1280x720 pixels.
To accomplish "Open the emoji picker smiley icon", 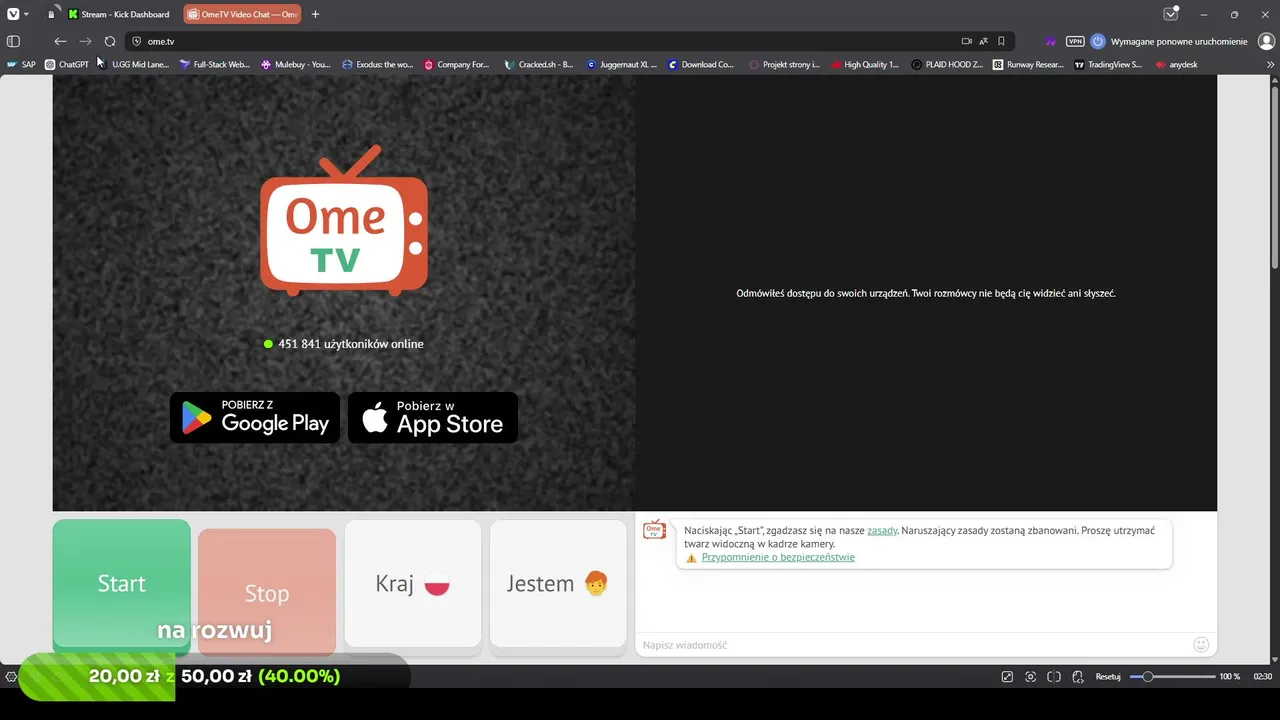I will [x=1201, y=645].
